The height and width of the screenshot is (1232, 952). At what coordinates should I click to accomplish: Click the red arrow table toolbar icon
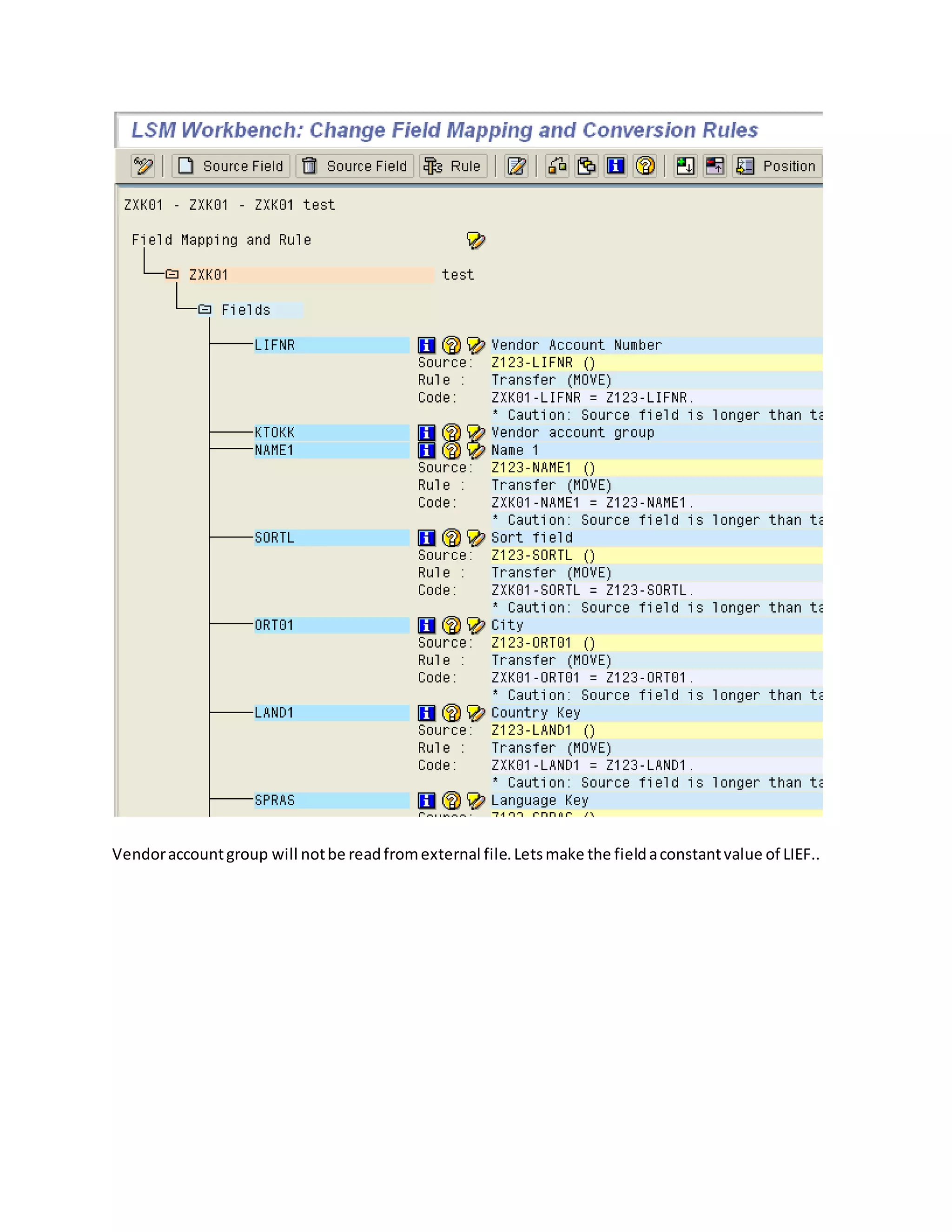(715, 166)
